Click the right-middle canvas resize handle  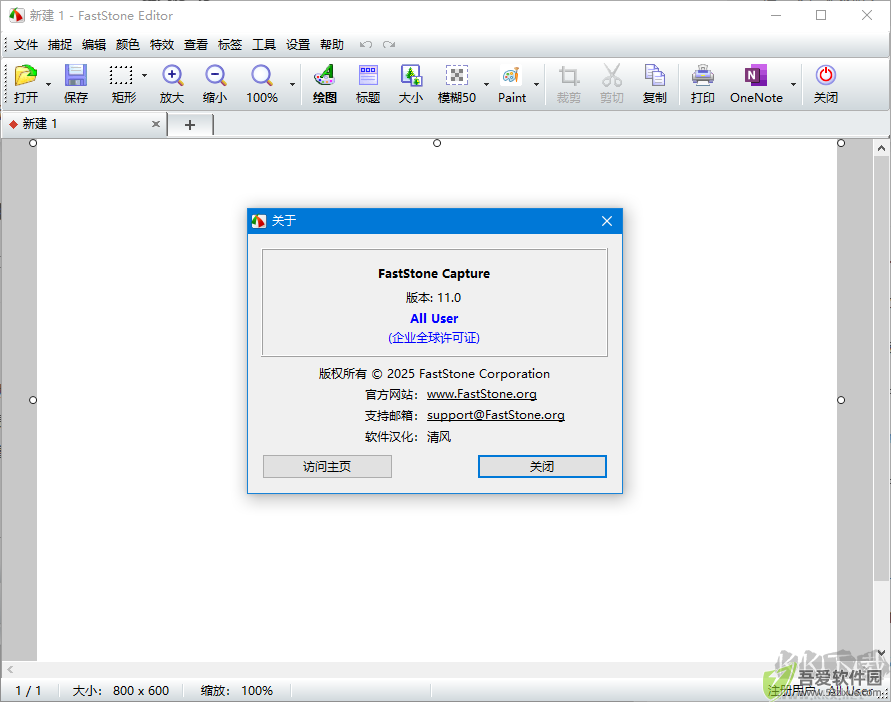841,400
